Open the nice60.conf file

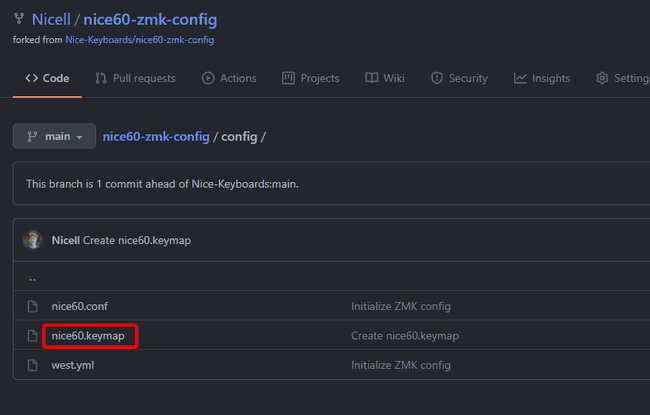[x=79, y=306]
